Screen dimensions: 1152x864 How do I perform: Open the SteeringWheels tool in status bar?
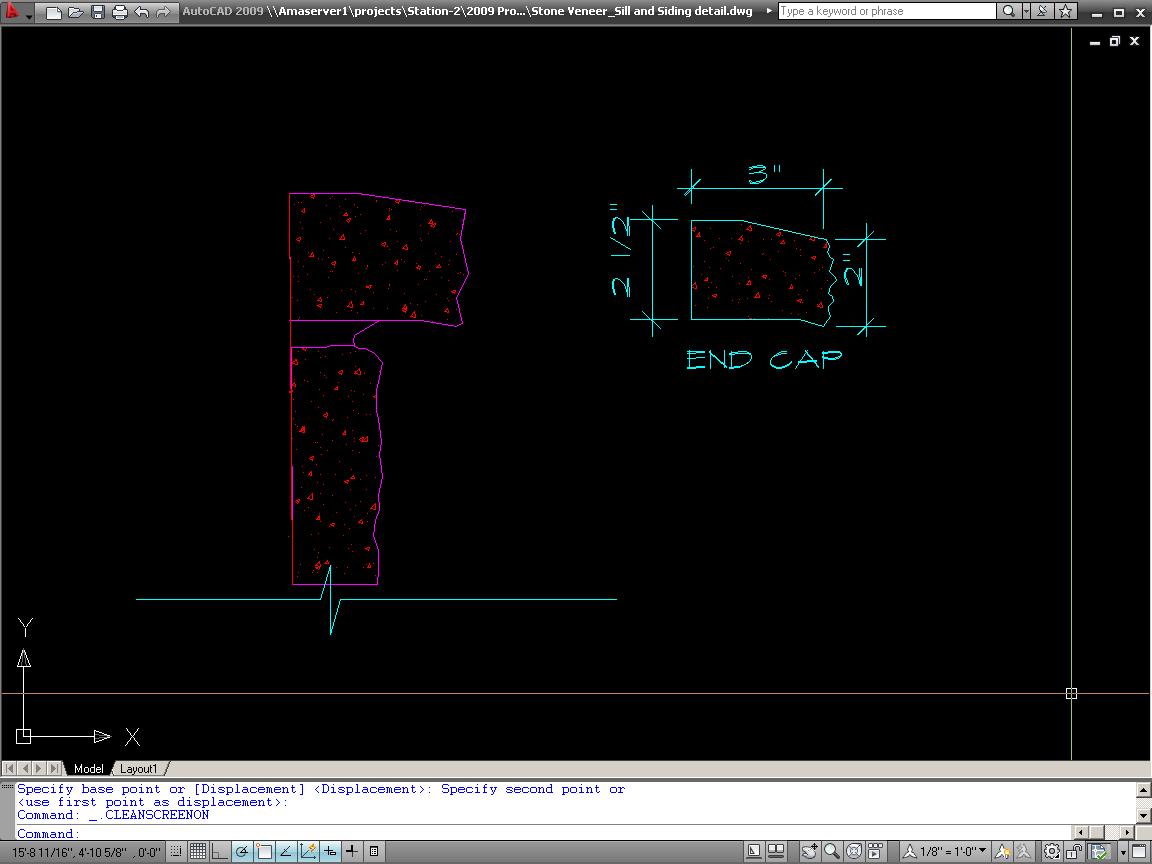tap(856, 852)
